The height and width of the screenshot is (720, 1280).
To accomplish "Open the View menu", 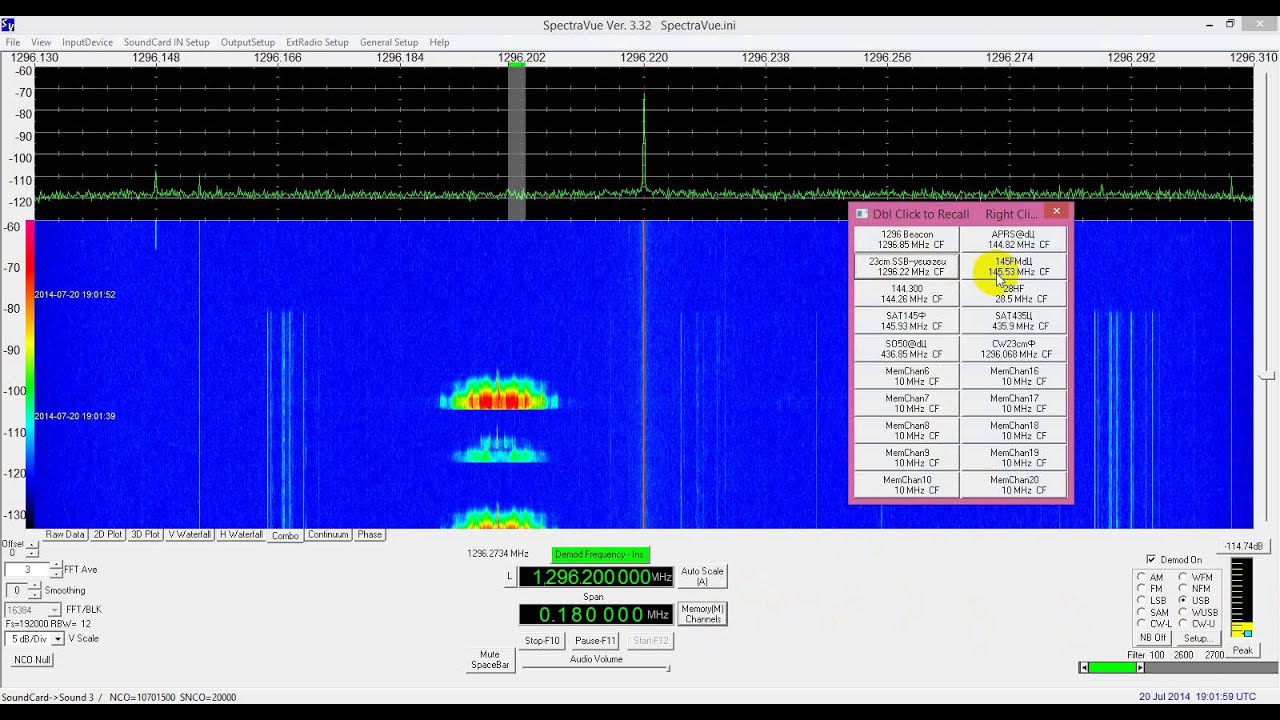I will (x=41, y=43).
